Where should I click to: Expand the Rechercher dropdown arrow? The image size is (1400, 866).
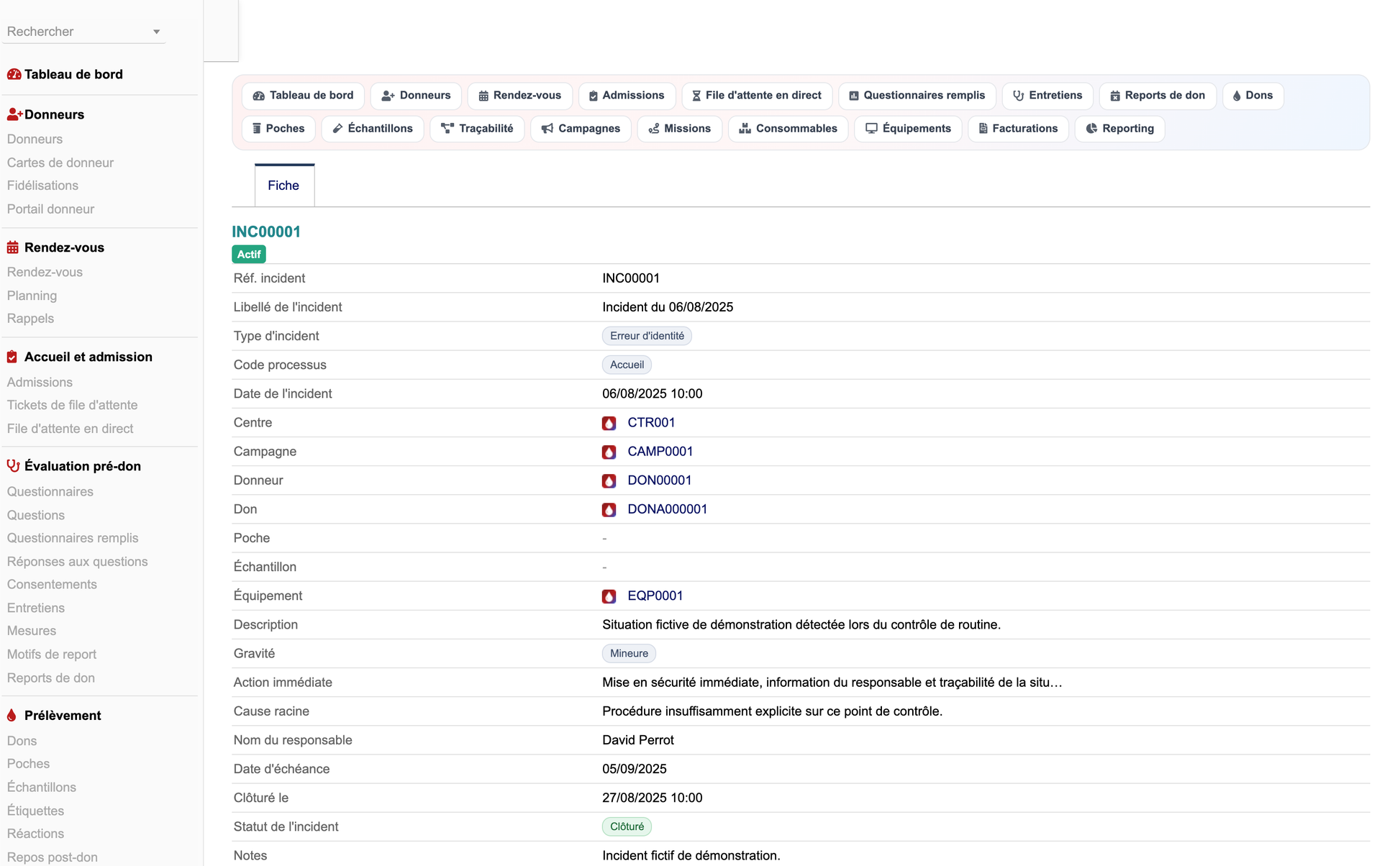(x=156, y=32)
